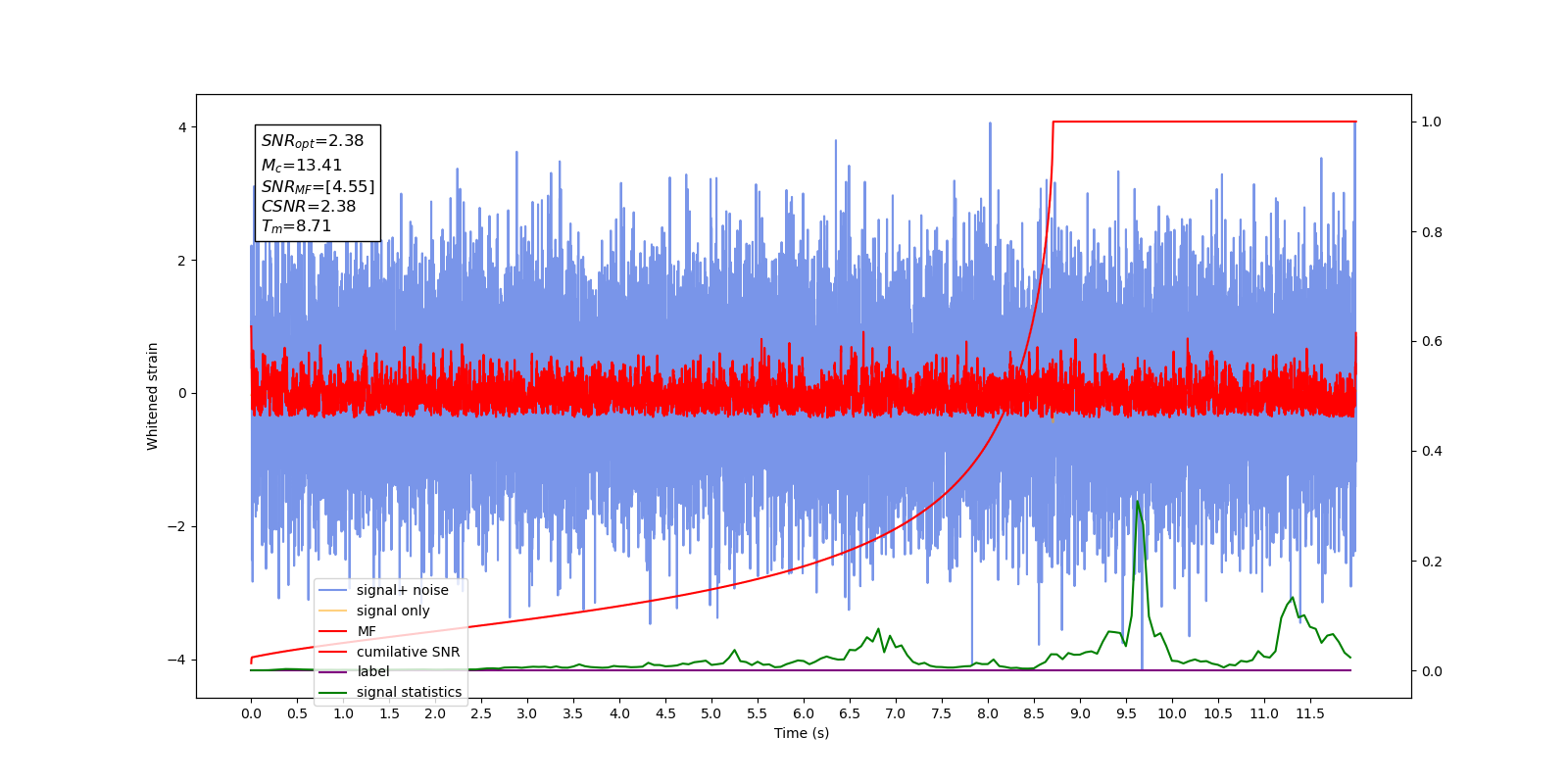Click the Mc=13.41 annotation text
The image size is (1568, 784).
point(302,166)
